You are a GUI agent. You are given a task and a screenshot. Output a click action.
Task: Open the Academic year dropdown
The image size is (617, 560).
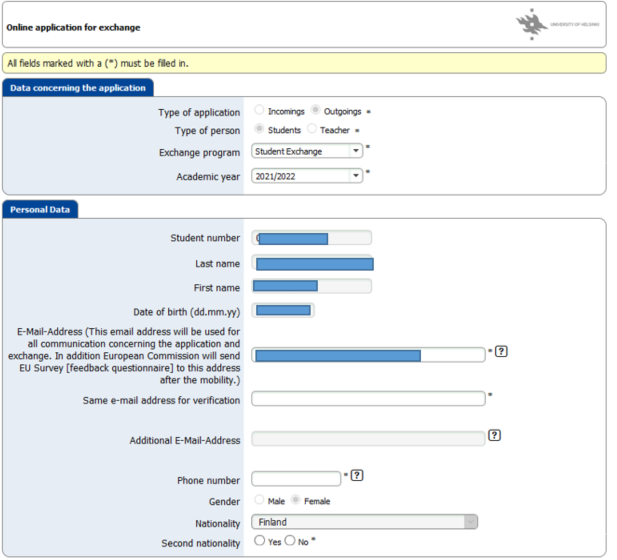click(x=355, y=176)
